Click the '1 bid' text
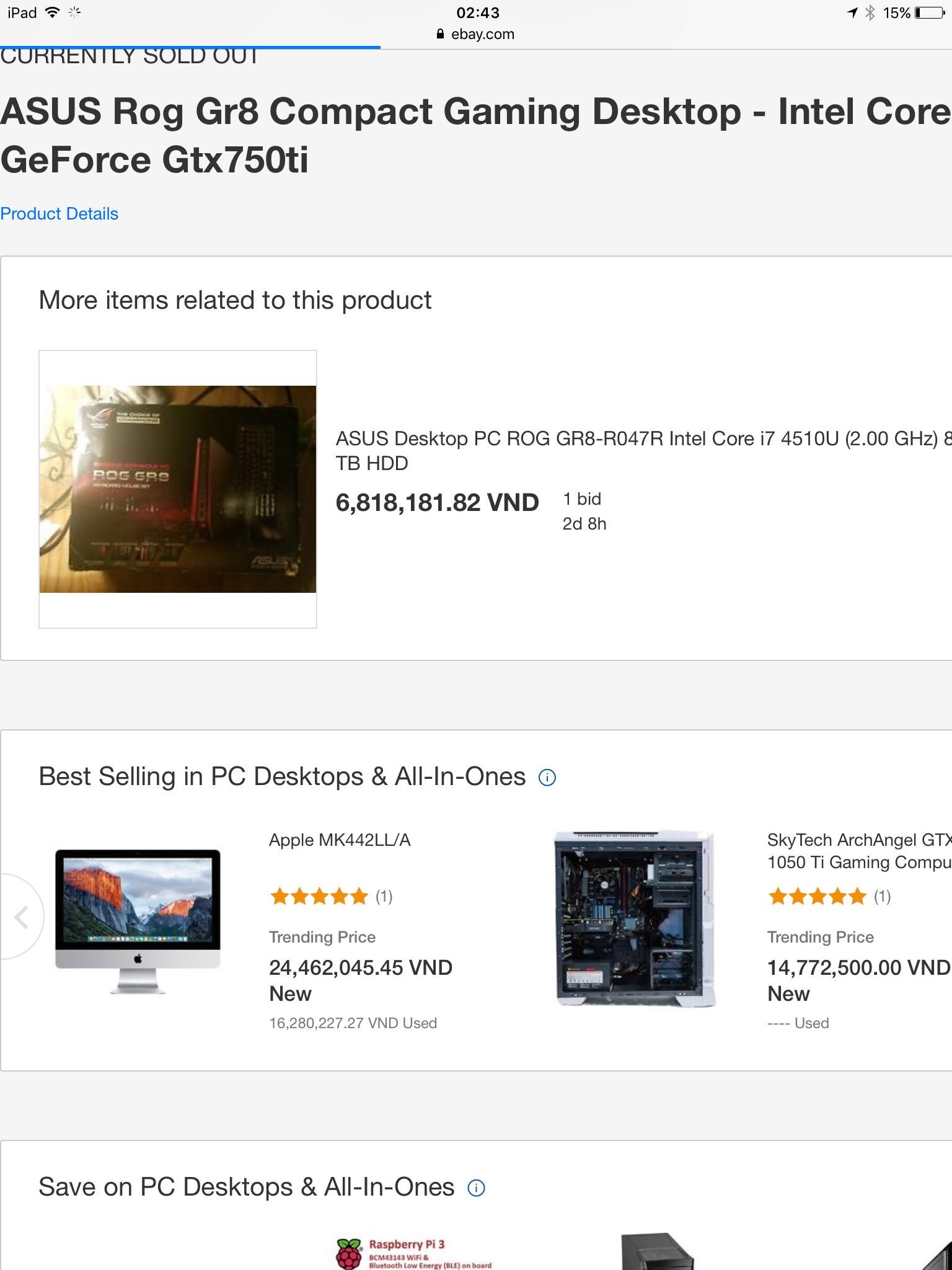The width and height of the screenshot is (952, 1270). [x=582, y=499]
